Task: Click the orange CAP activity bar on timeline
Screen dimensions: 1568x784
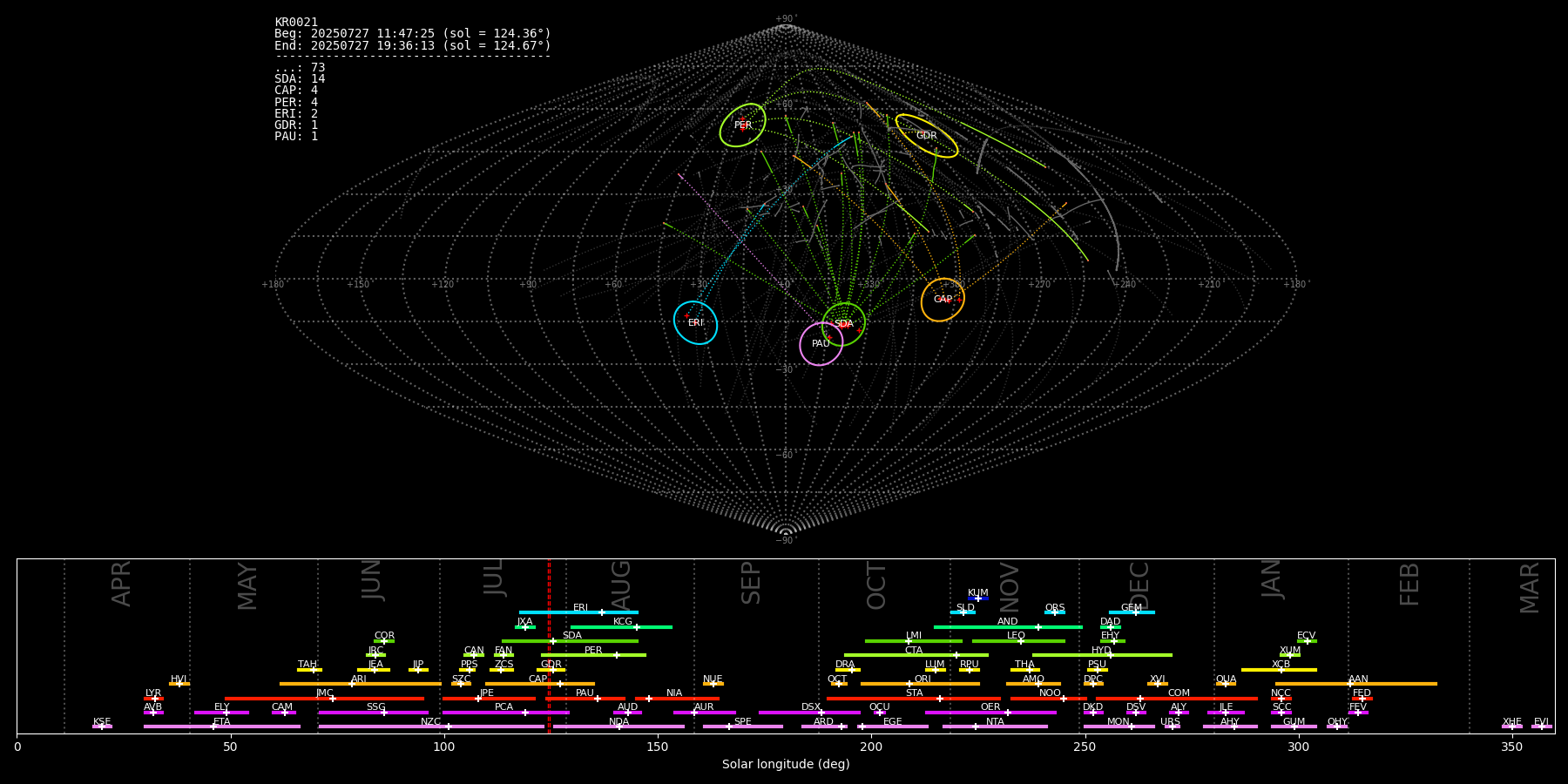Action: pyautogui.click(x=540, y=684)
